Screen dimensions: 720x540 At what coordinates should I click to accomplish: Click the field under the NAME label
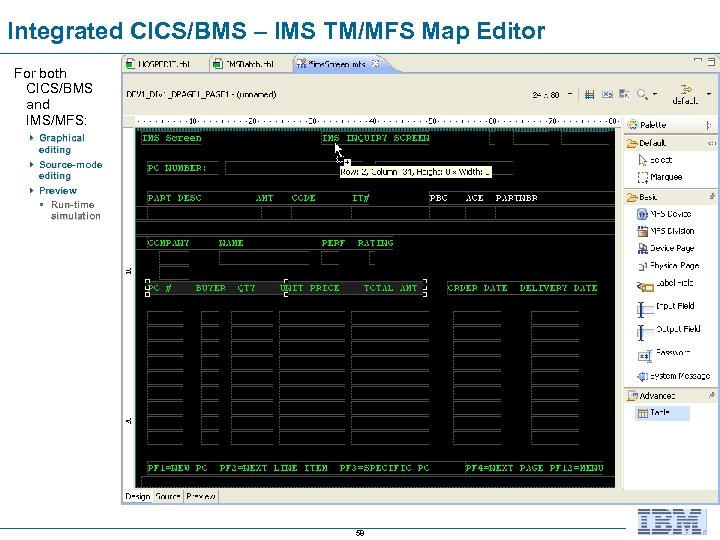click(264, 258)
